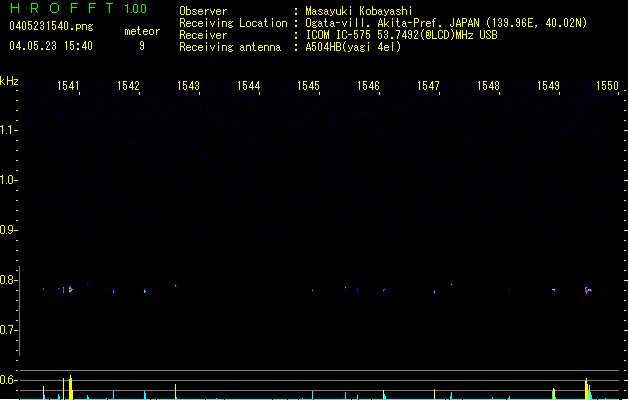Click the 1542 time axis marker
Viewport: 629px width, 400px height.
(128, 86)
